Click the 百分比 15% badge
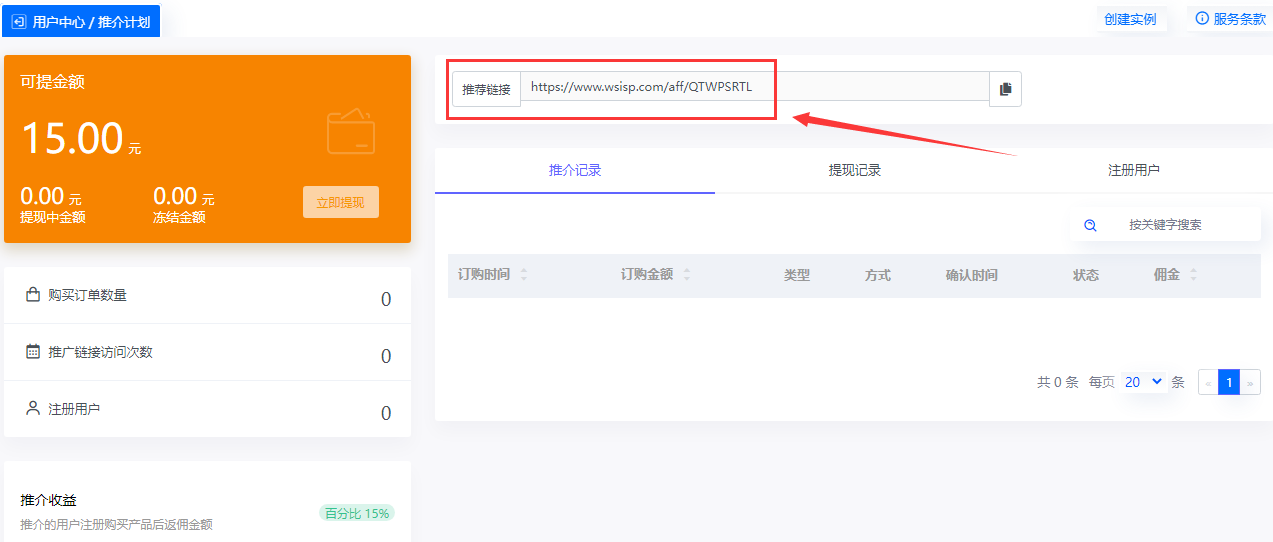1273x542 pixels. [x=357, y=513]
